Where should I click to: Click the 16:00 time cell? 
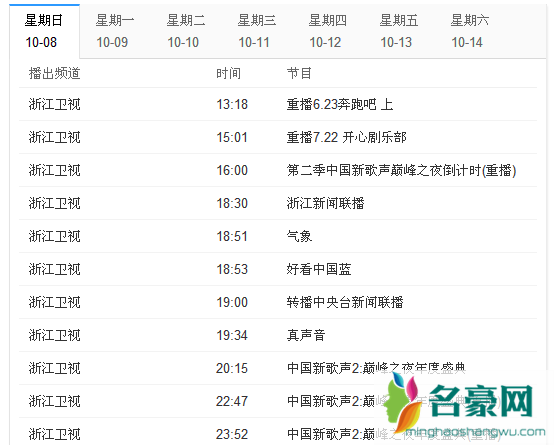coord(232,170)
